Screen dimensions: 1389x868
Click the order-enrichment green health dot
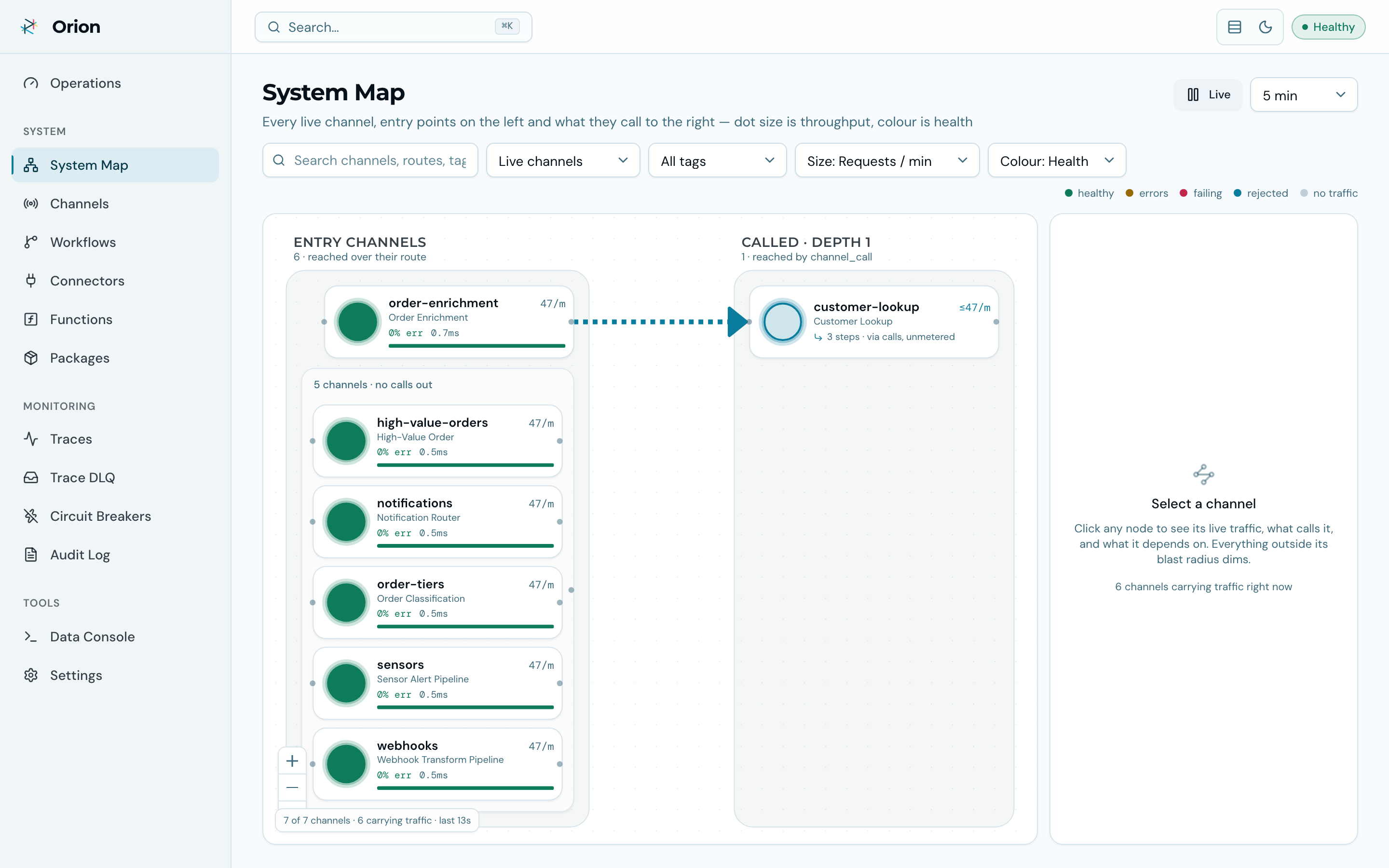point(357,322)
